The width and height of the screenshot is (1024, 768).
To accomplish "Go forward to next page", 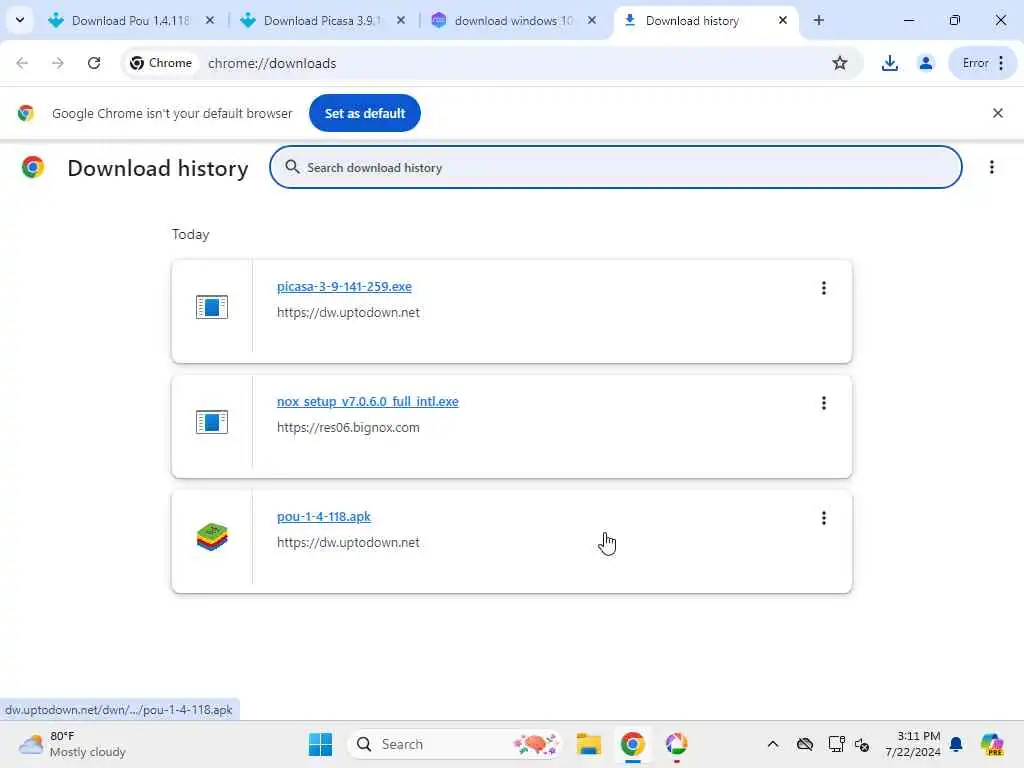I will pos(58,63).
